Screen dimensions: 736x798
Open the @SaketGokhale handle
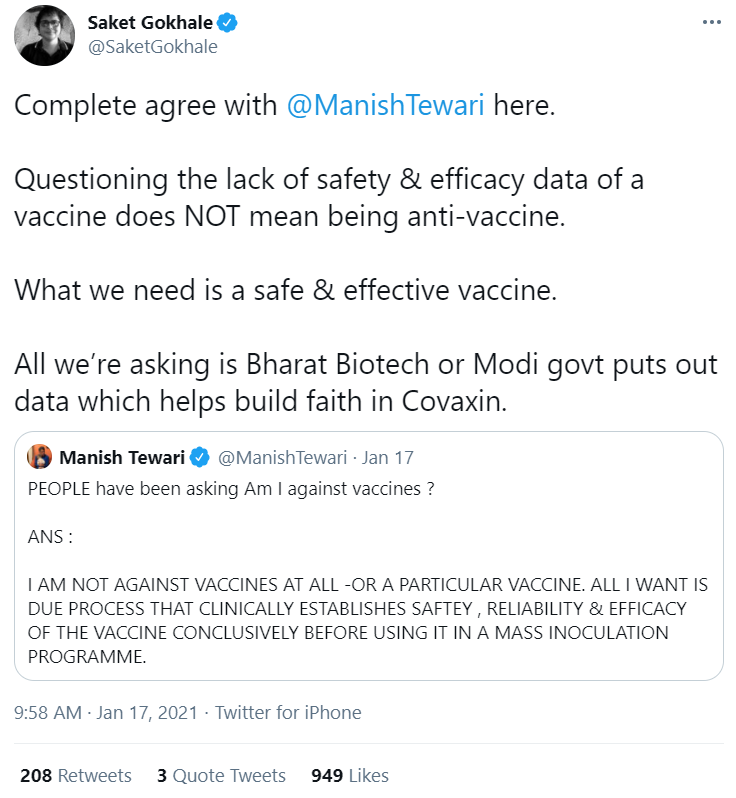(153, 47)
